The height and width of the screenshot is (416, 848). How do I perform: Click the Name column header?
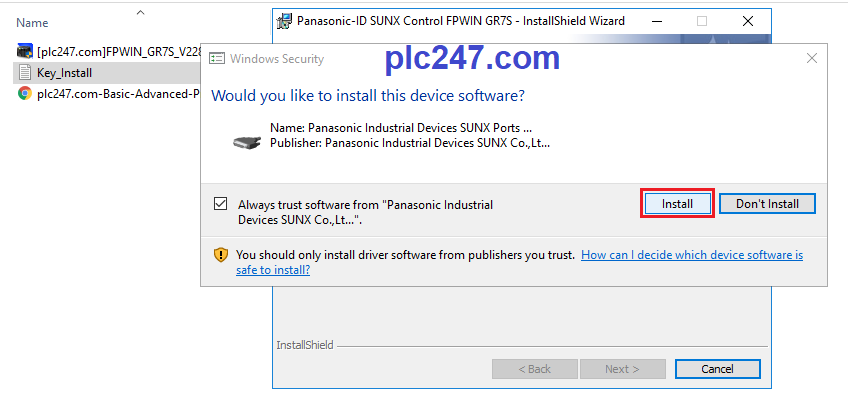click(32, 23)
